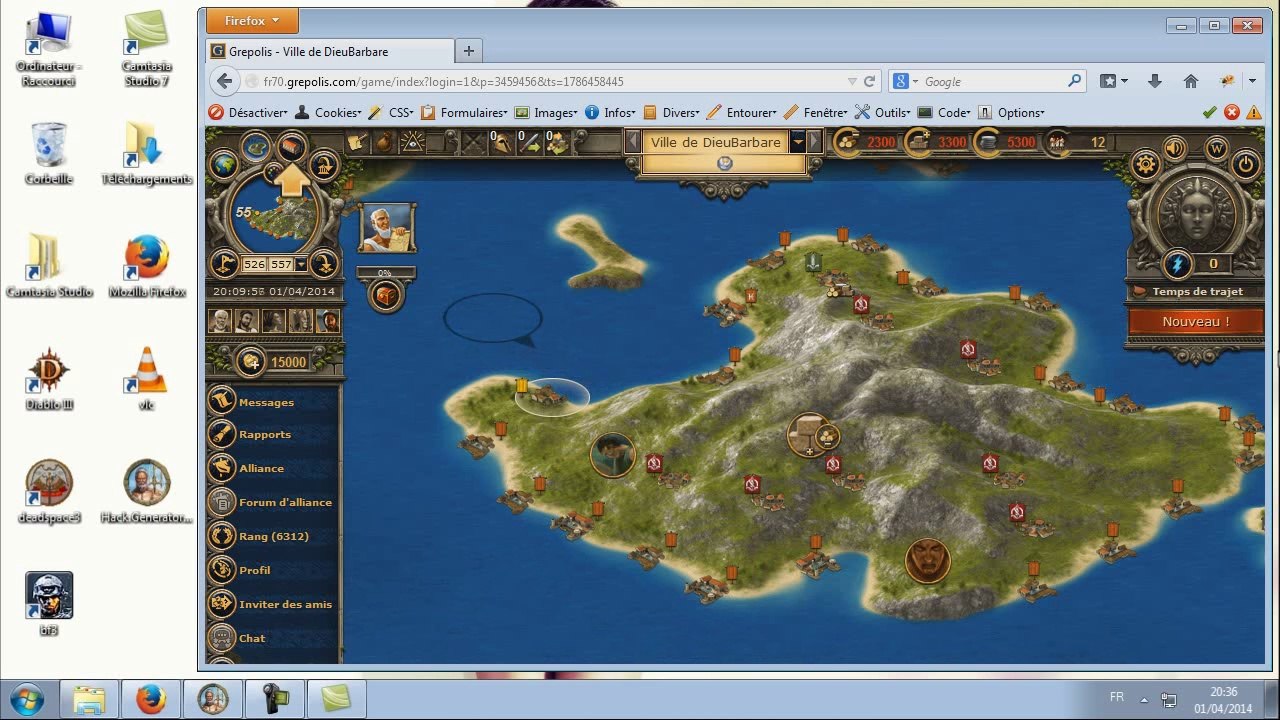
Task: Open game settings gear icon
Action: 1146,164
